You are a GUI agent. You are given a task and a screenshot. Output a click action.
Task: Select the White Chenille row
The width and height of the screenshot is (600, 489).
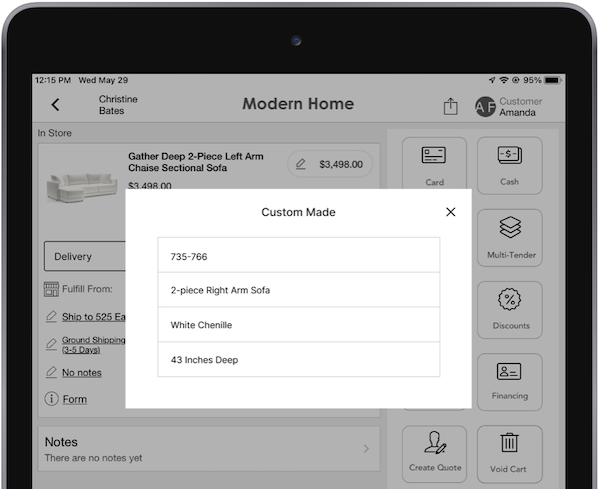[x=298, y=325]
